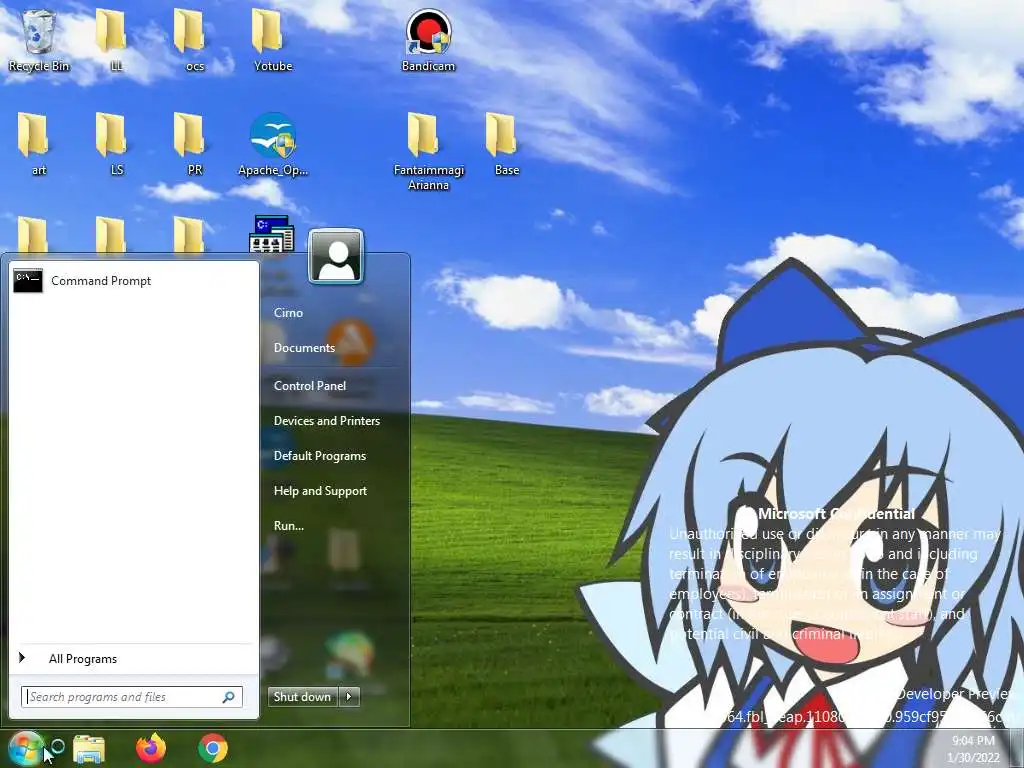This screenshot has width=1024, height=768.
Task: Launch Google Chrome from the taskbar
Action: (213, 748)
